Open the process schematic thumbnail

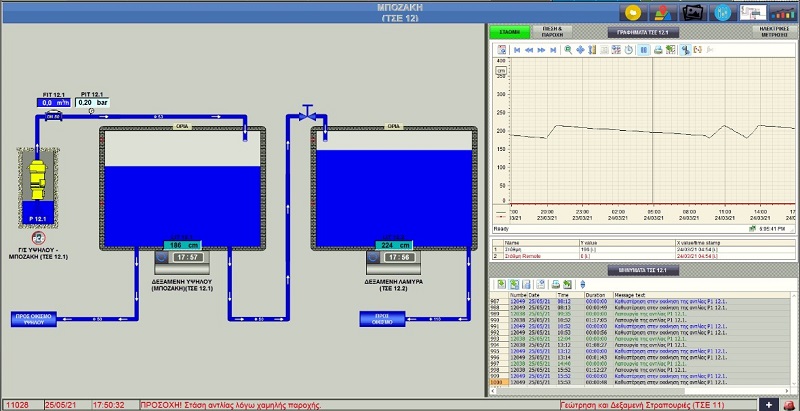(752, 12)
